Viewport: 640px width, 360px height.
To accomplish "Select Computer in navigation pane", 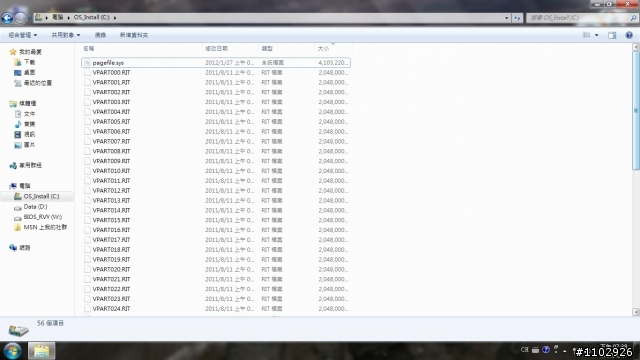I will click(20, 186).
